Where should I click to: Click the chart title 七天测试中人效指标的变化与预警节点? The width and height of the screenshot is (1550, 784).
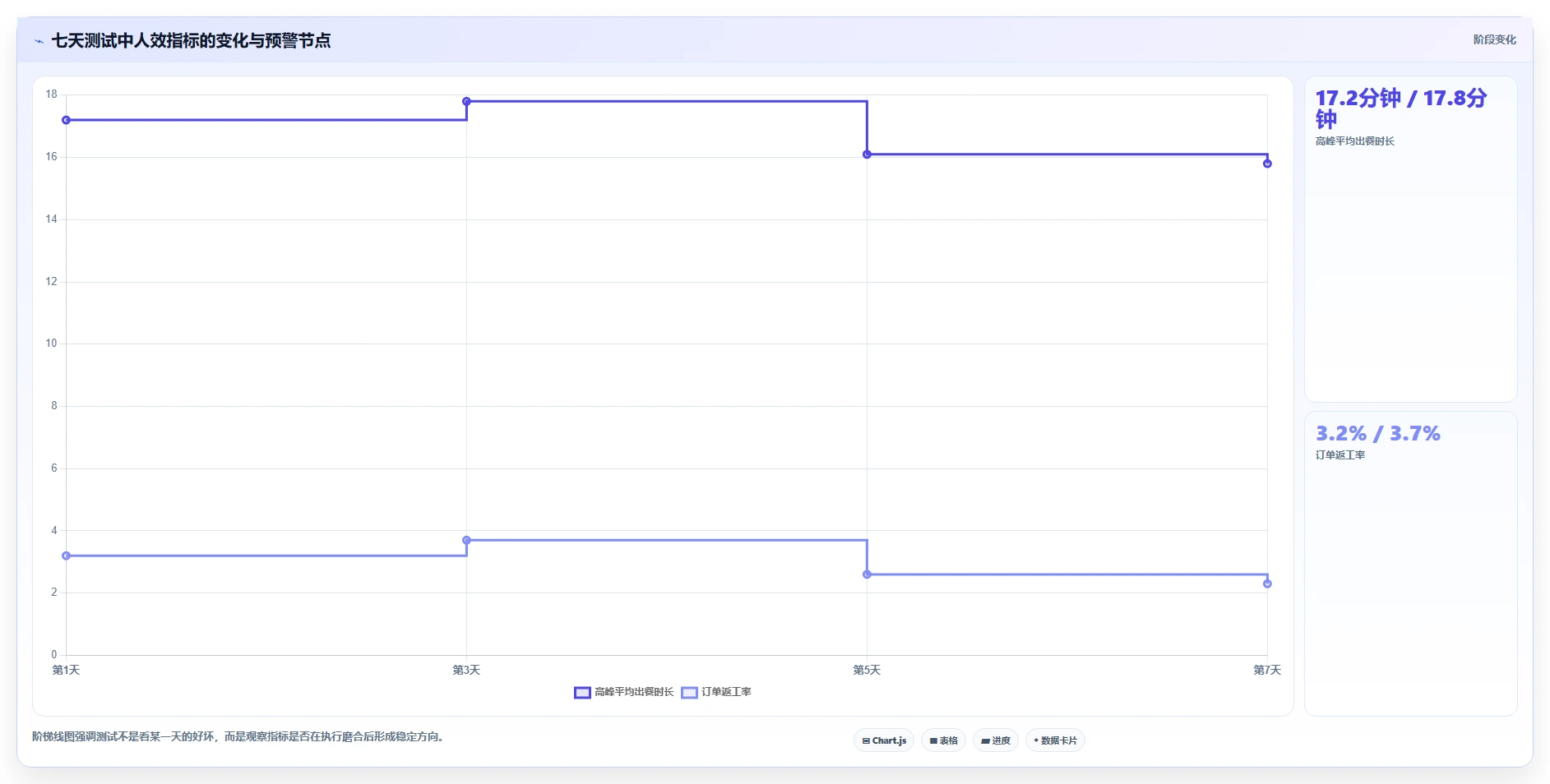191,40
